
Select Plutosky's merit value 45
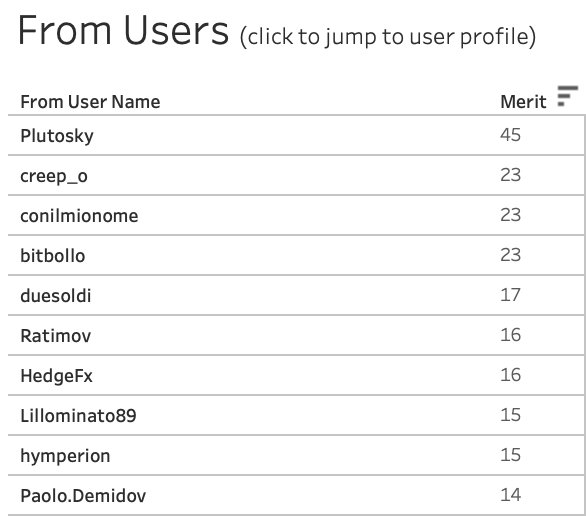(x=511, y=135)
